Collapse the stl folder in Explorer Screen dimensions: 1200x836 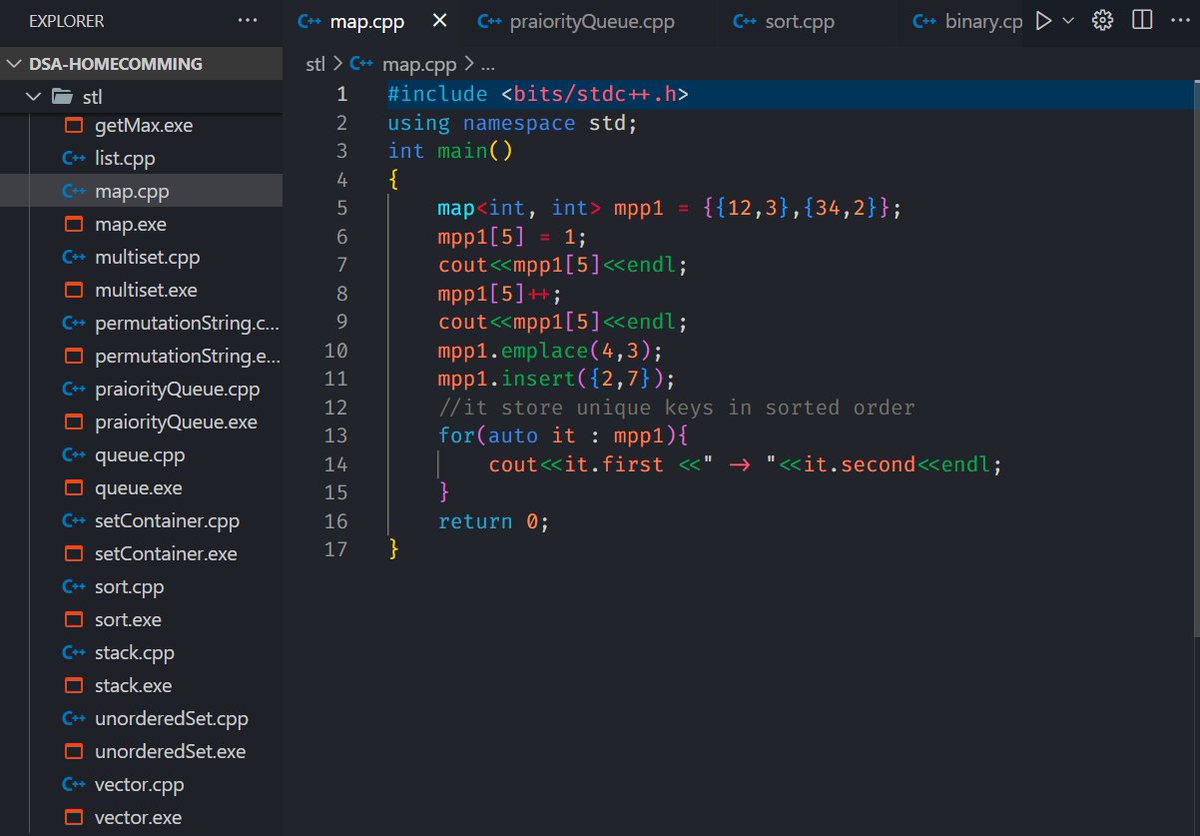[33, 97]
